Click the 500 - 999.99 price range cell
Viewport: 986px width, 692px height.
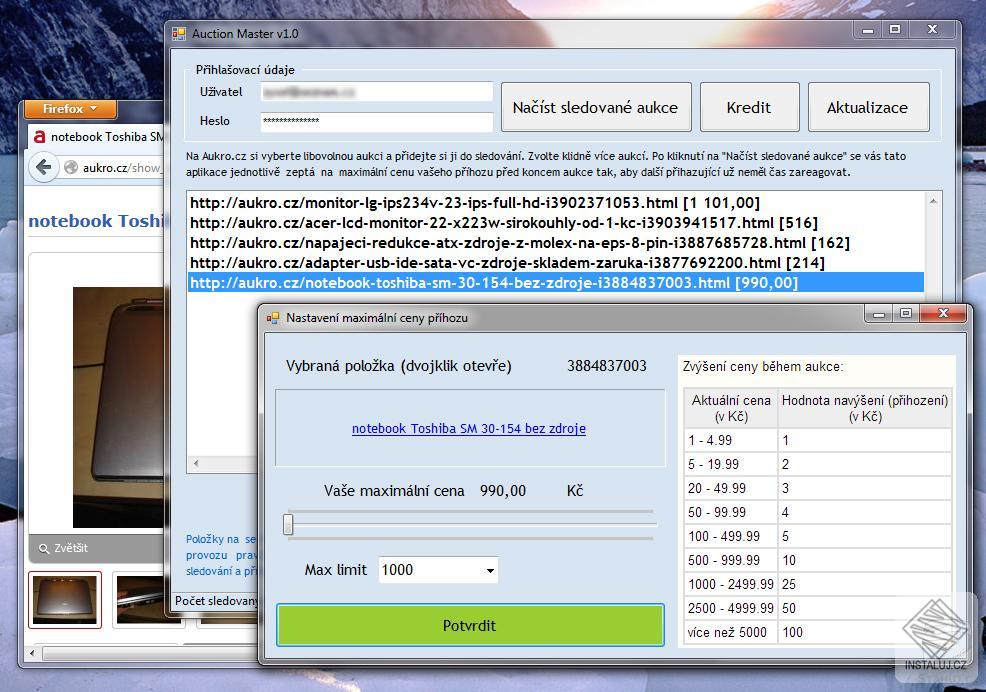(x=731, y=560)
